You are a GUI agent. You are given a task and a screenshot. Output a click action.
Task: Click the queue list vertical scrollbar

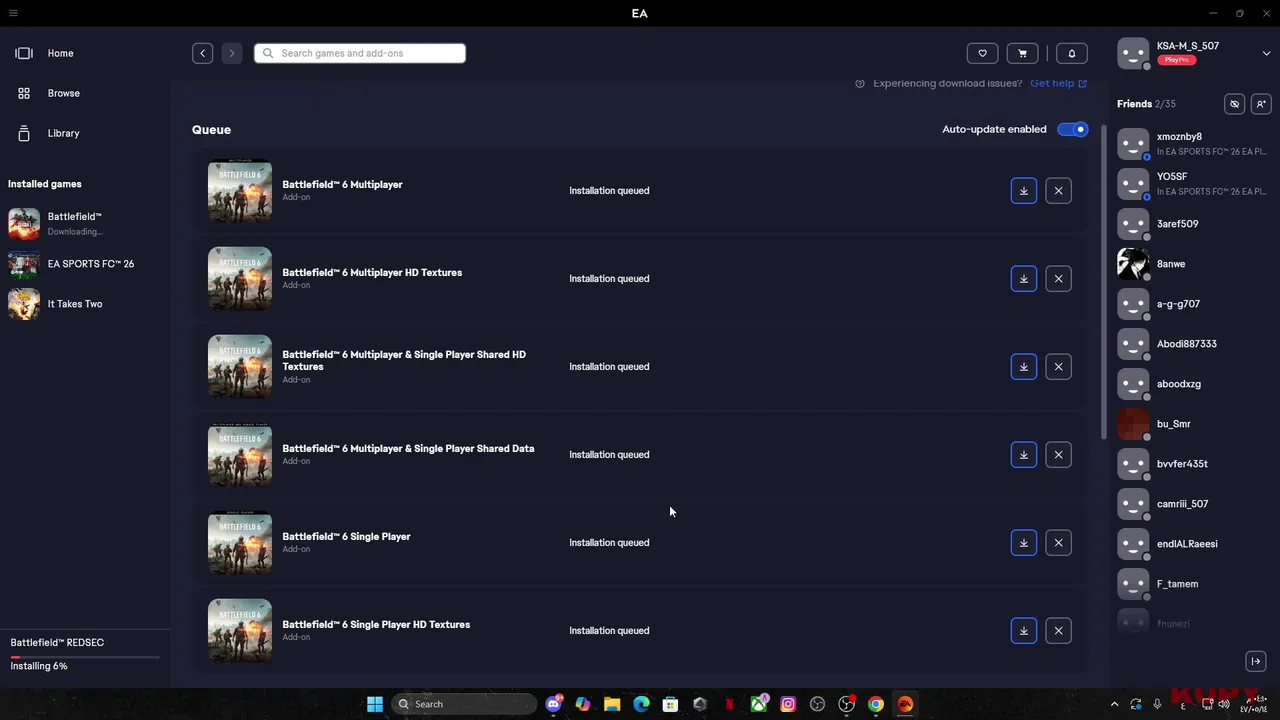[x=1104, y=280]
